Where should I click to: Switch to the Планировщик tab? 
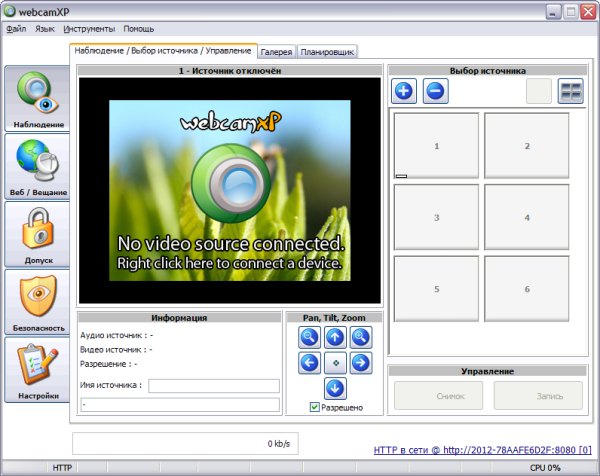[328, 52]
